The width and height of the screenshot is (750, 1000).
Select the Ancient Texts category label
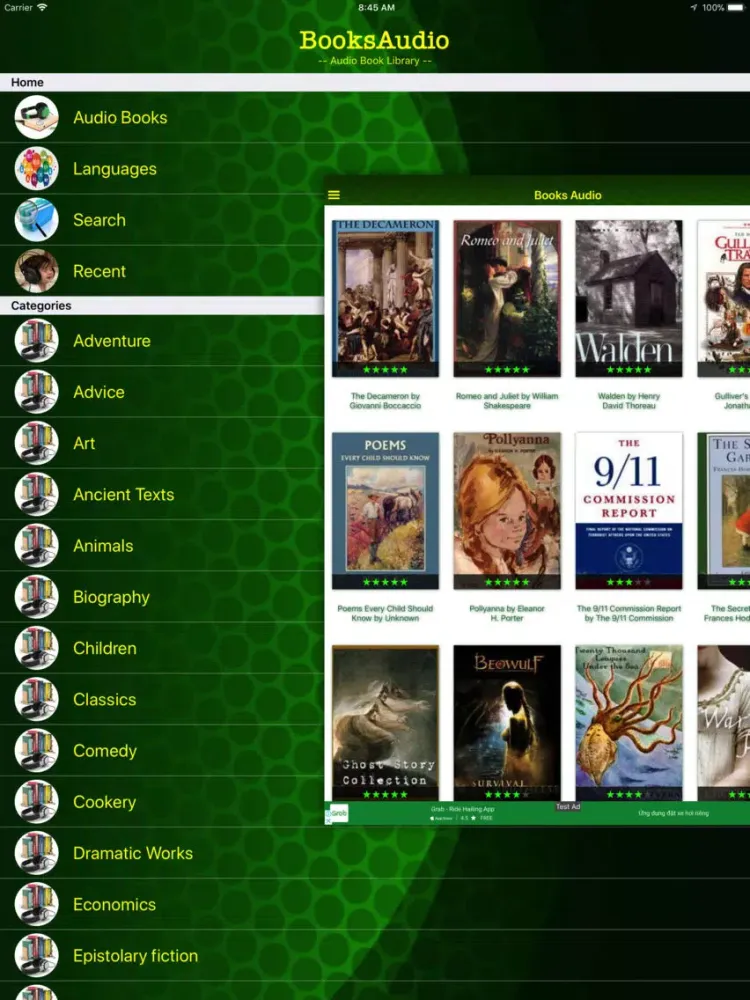click(123, 494)
